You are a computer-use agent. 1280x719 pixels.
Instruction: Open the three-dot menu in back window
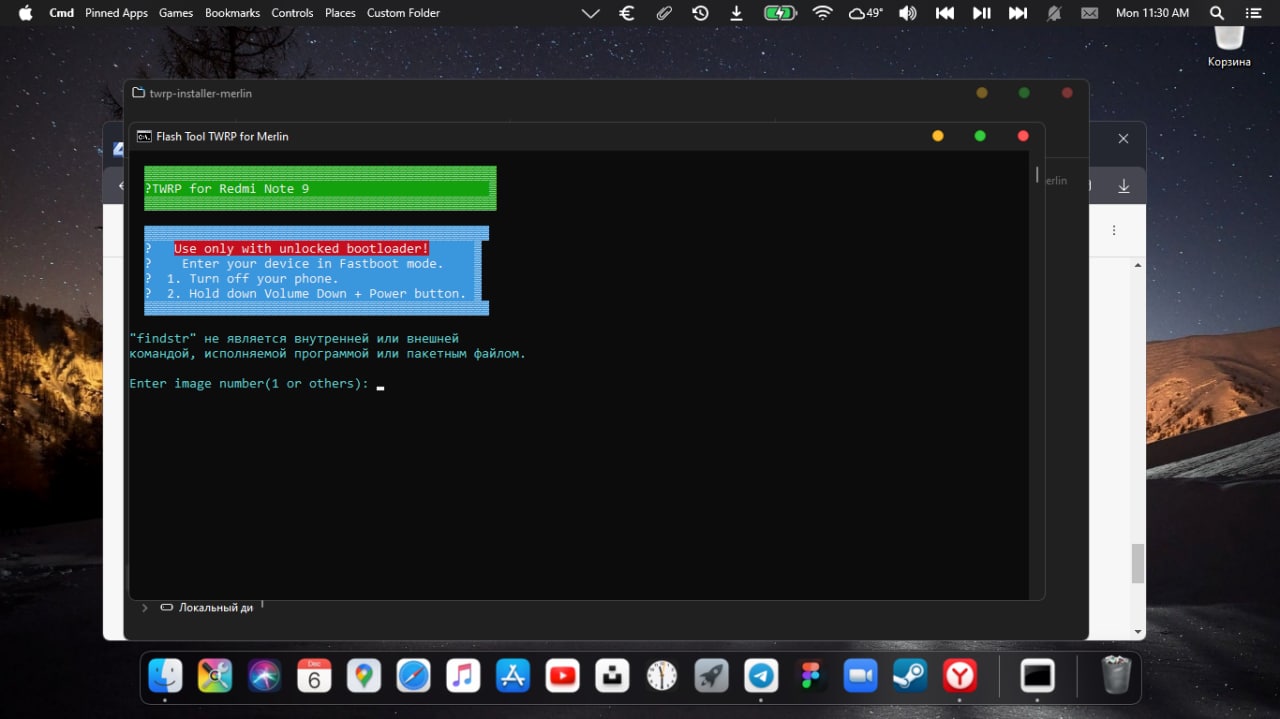point(1114,230)
